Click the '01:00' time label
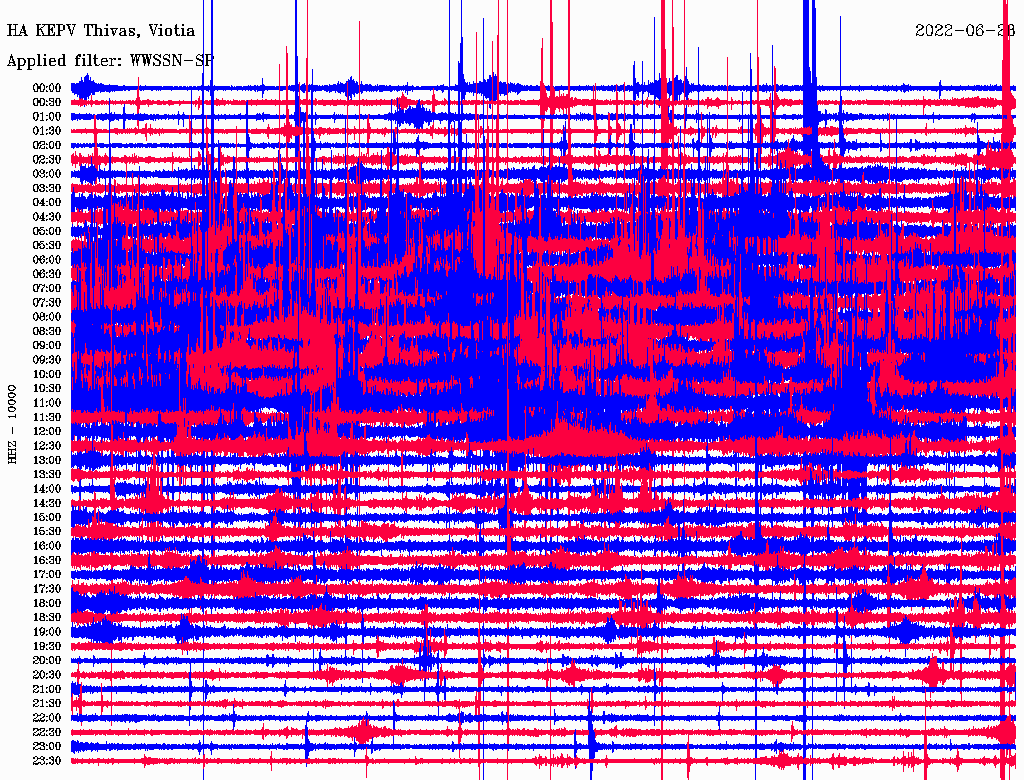Viewport: 1024px width, 780px height. pos(47,116)
